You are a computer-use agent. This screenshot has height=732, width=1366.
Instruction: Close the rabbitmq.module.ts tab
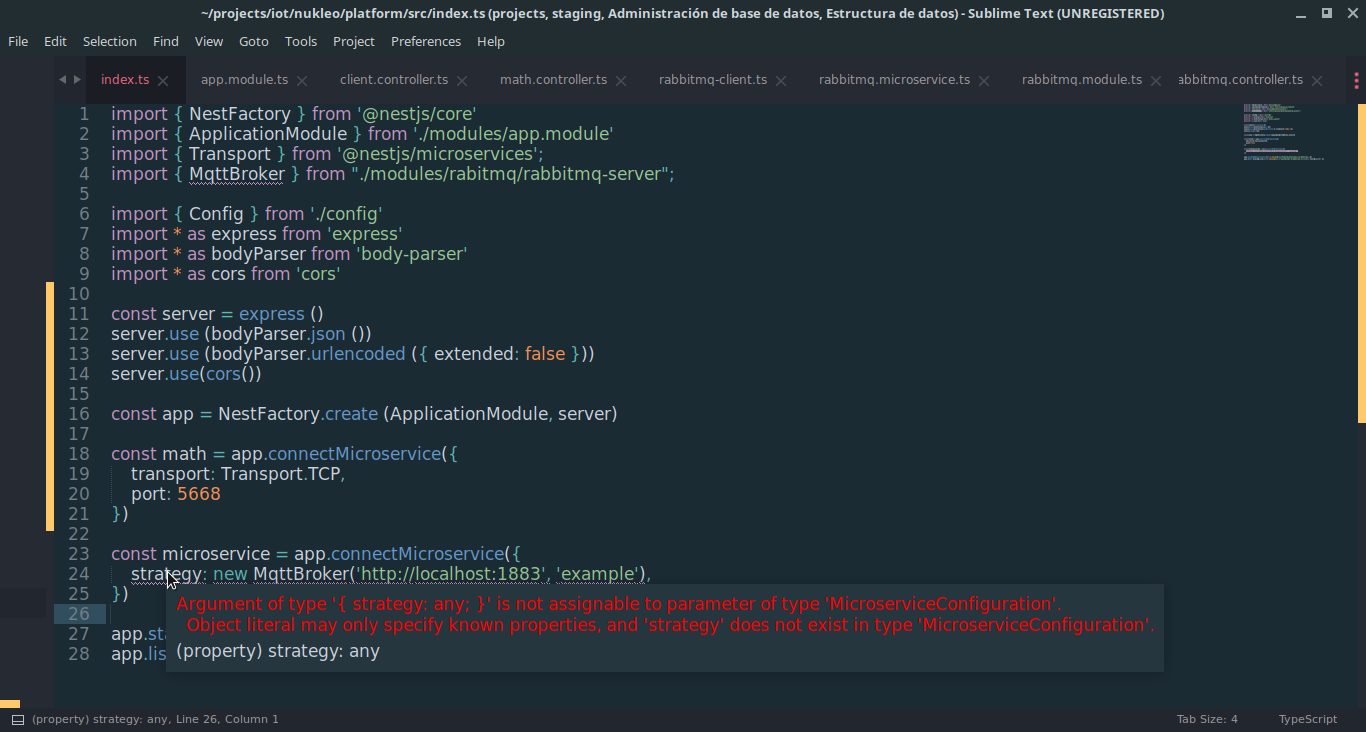click(x=1156, y=81)
